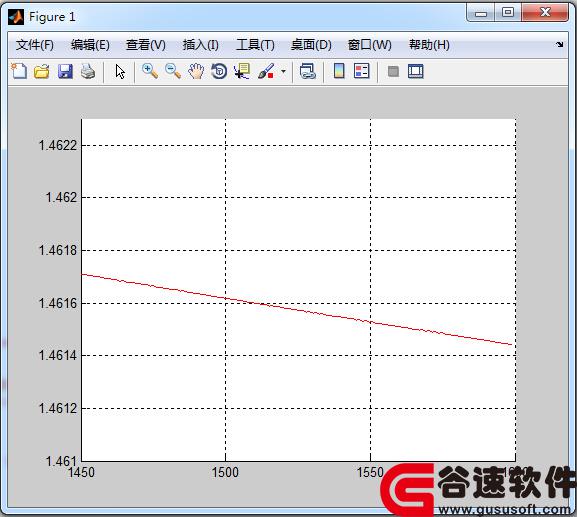The image size is (577, 517).
Task: Close the Figure 1 window
Action: (x=545, y=13)
